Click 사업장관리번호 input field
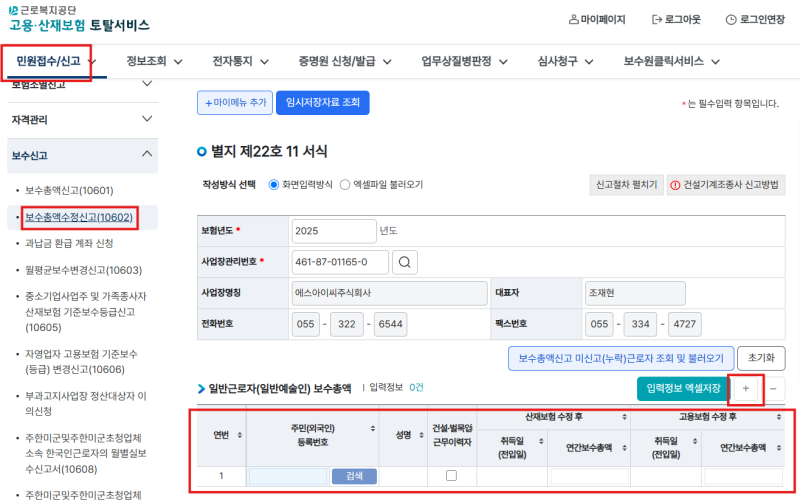This screenshot has width=800, height=502. [x=340, y=262]
